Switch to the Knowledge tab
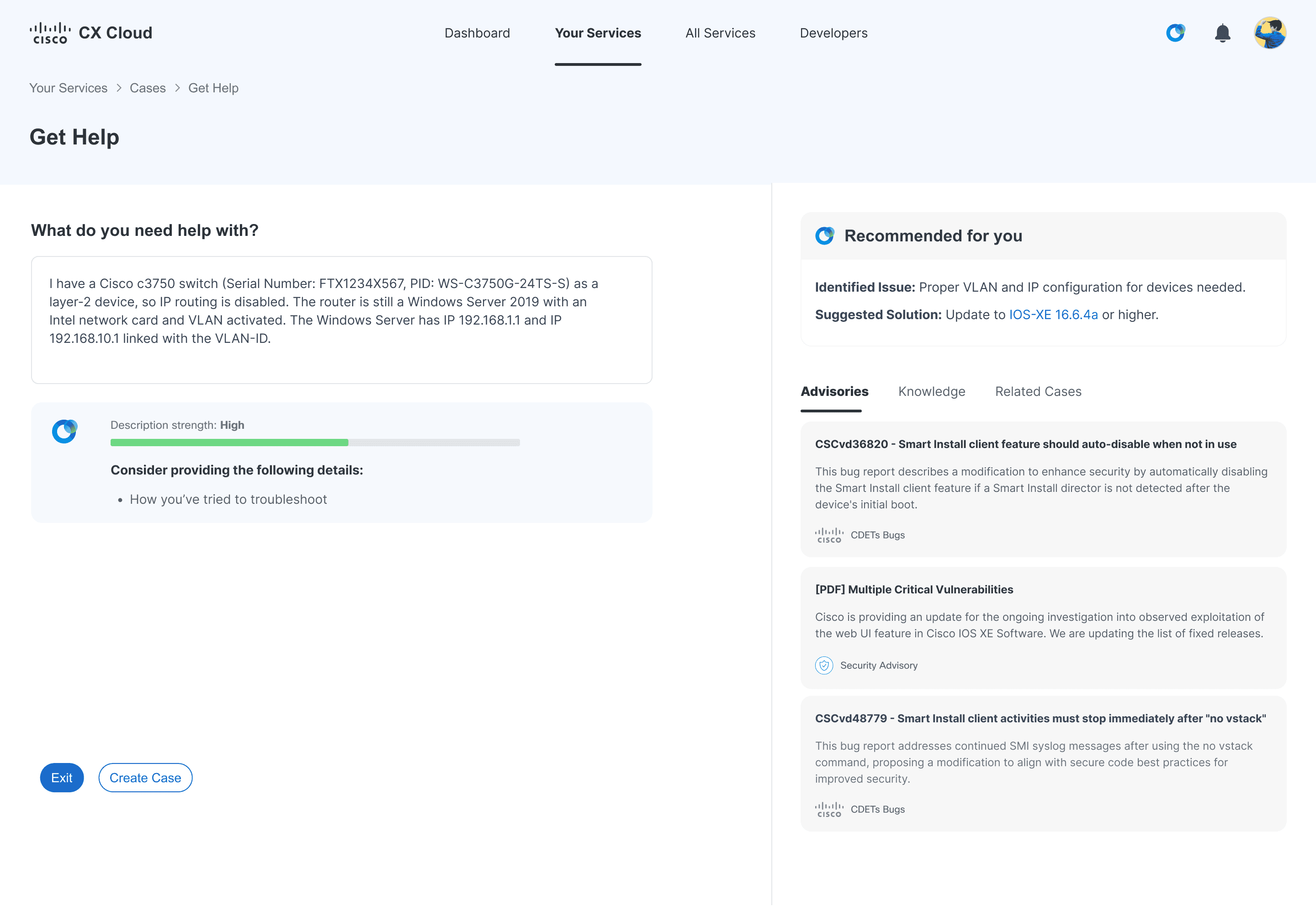Screen dimensions: 1316x907 tap(931, 392)
